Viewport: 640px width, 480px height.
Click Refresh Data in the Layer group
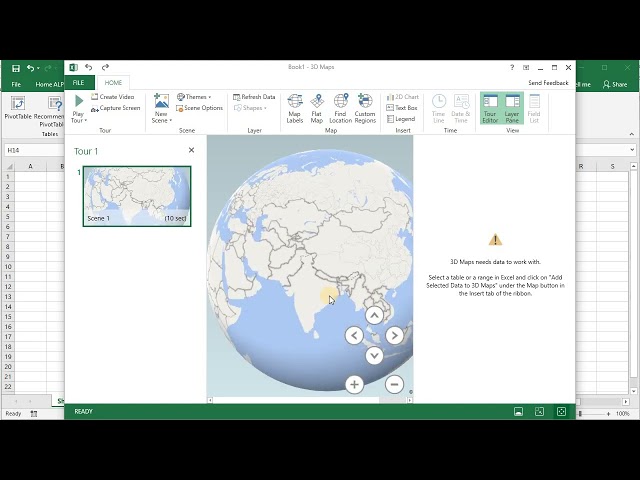click(x=254, y=97)
